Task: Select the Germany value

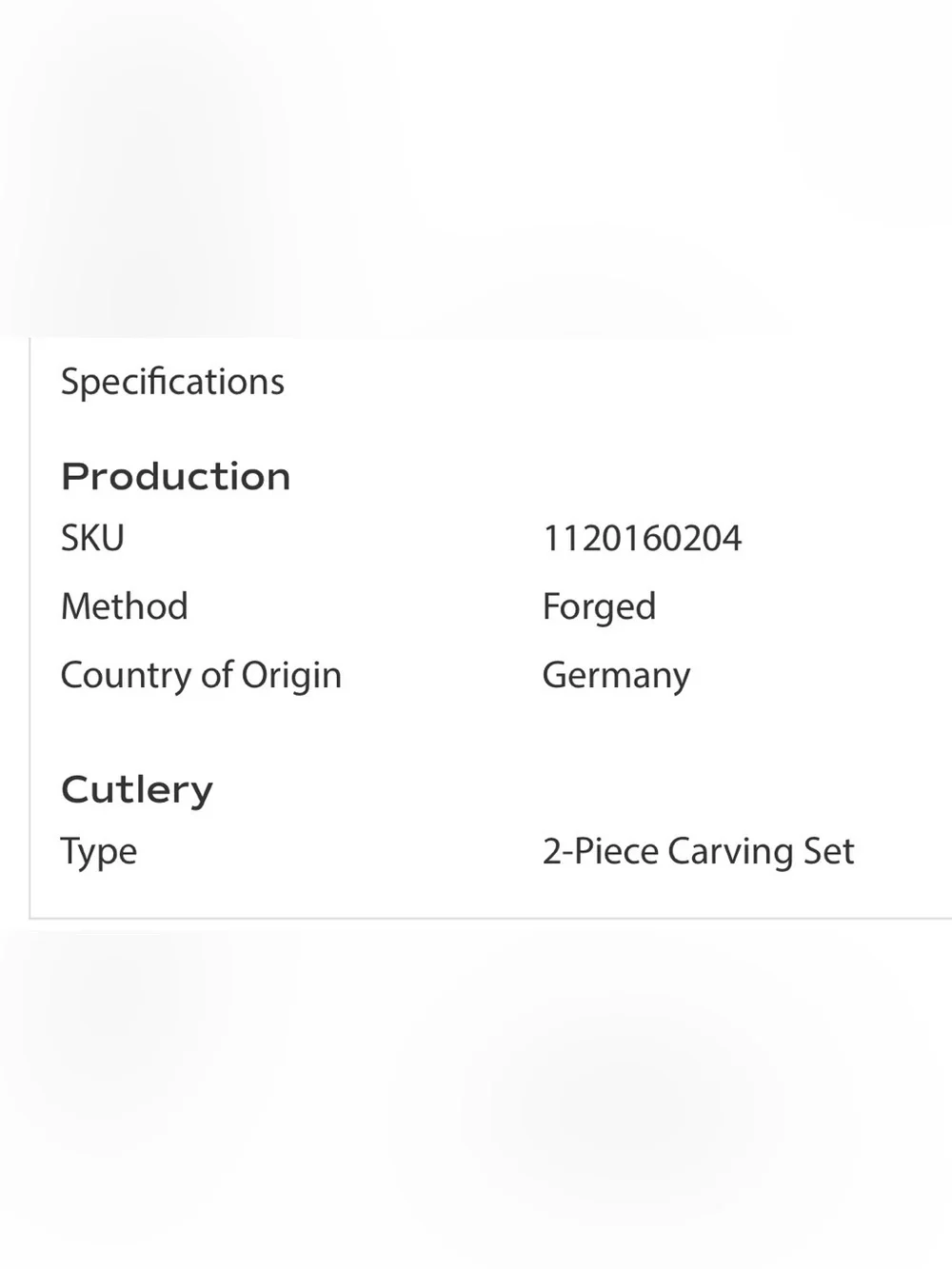Action: click(616, 676)
